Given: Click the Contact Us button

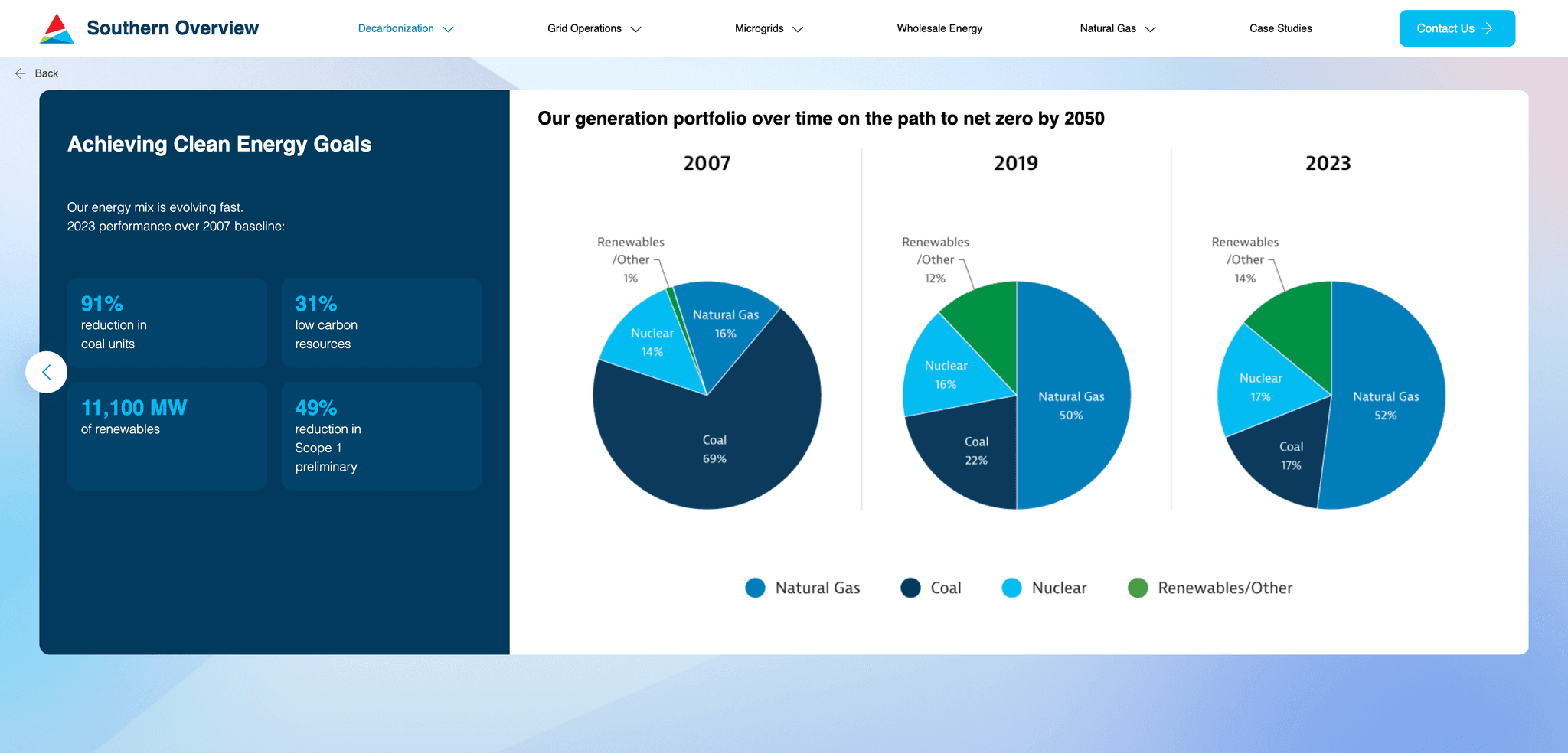Looking at the screenshot, I should (1457, 28).
